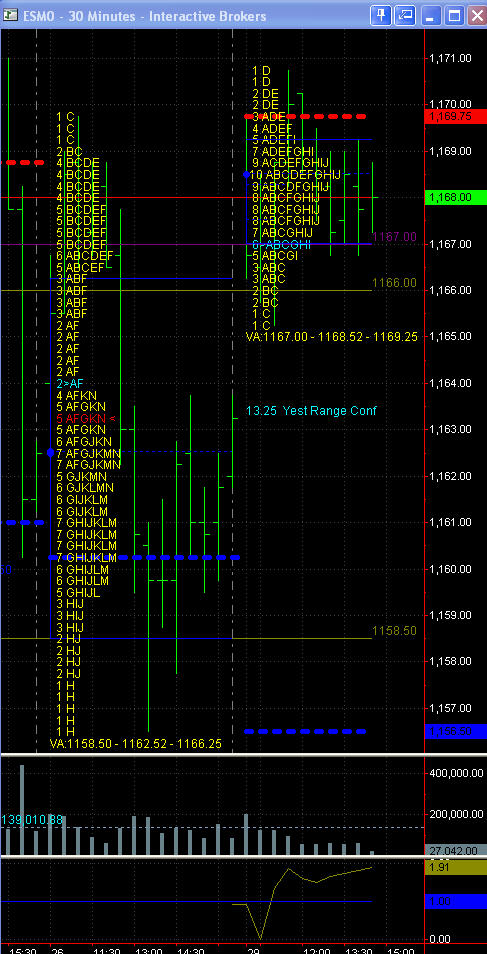The height and width of the screenshot is (954, 487).
Task: Click the cyan 139,010.88 volume average label
Action: click(32, 820)
